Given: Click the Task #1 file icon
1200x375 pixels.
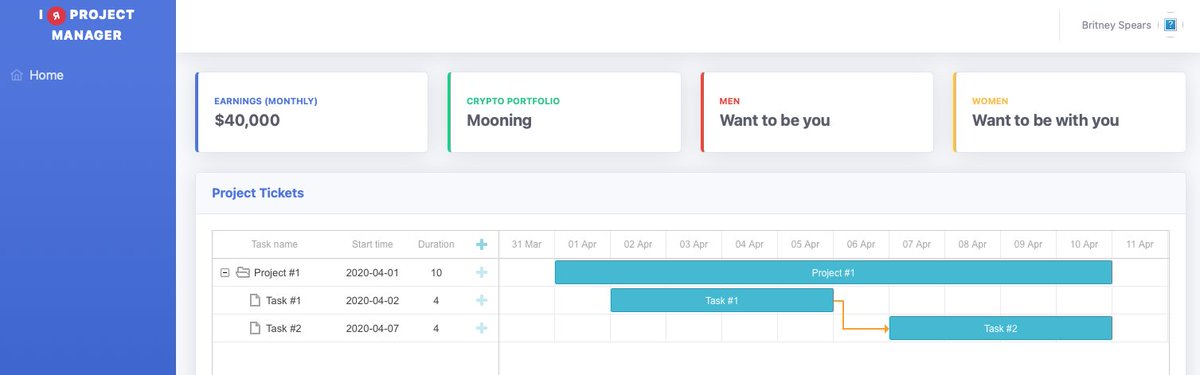Looking at the screenshot, I should click(255, 300).
